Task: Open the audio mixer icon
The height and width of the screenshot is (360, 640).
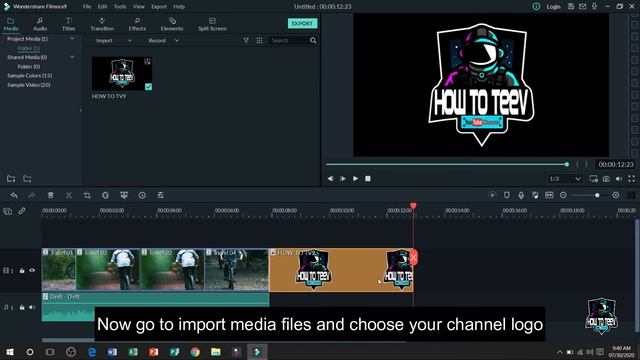Action: pyautogui.click(x=535, y=196)
